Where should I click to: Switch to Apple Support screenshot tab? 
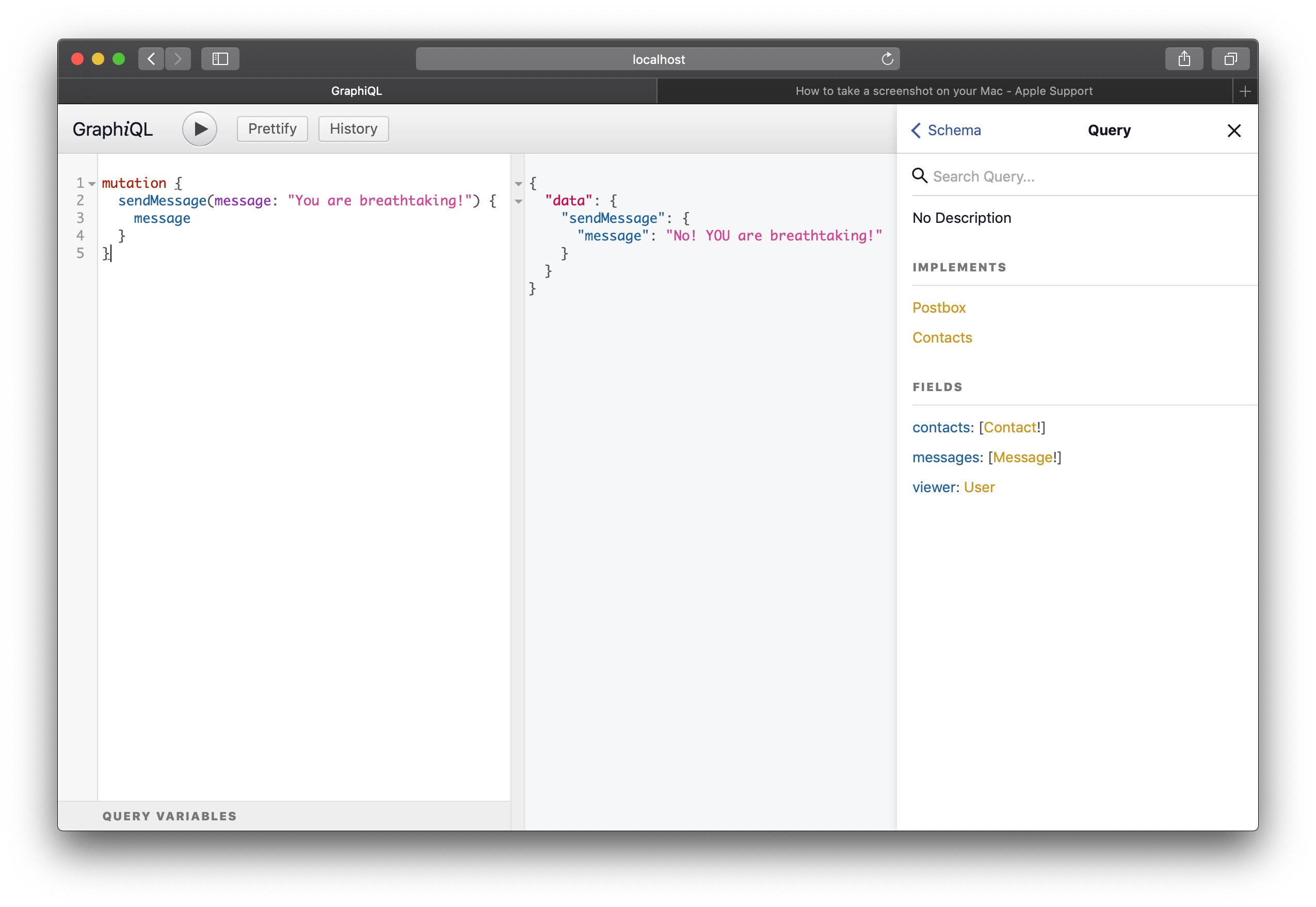tap(944, 91)
